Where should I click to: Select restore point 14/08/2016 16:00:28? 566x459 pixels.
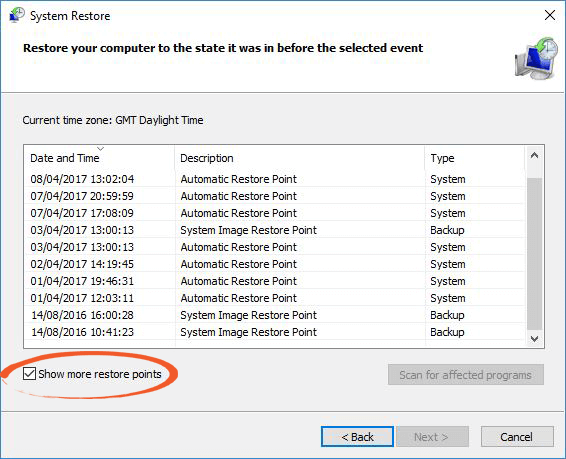tap(275, 315)
